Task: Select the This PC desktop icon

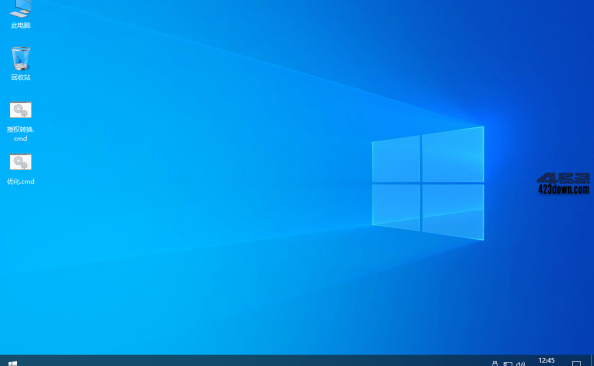Action: (20, 14)
